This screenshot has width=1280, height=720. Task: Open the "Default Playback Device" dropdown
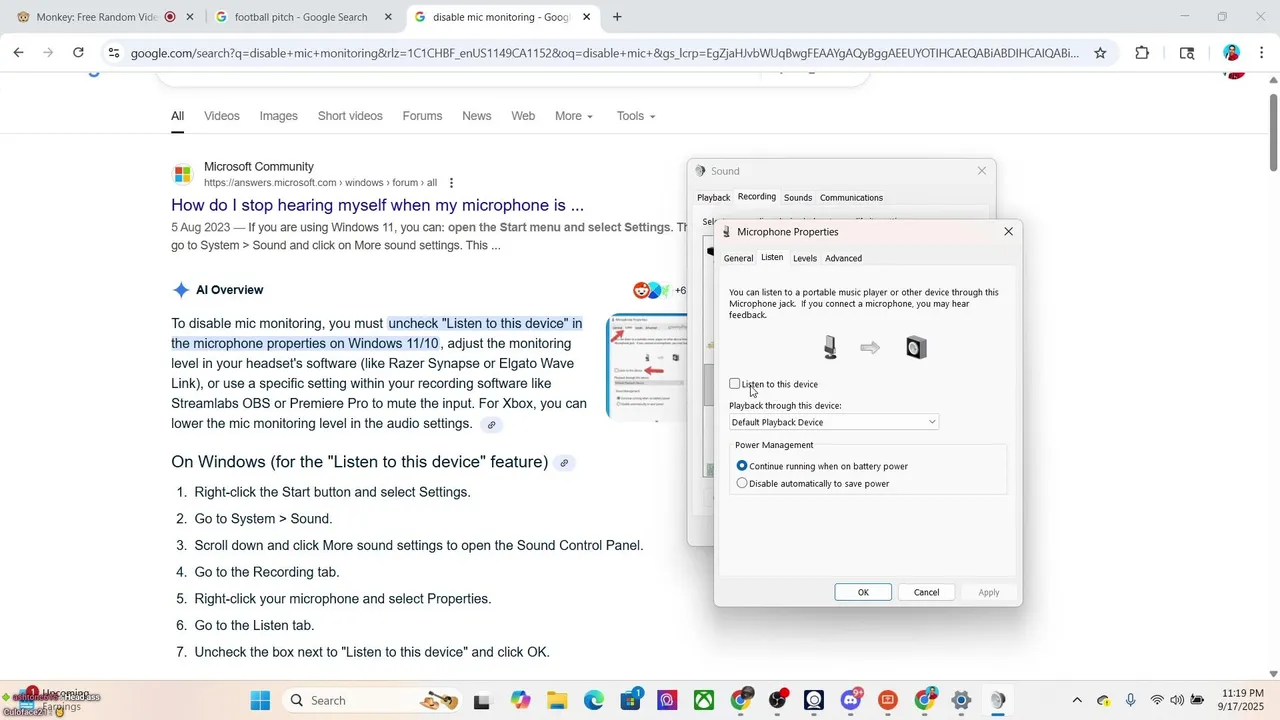(x=834, y=422)
